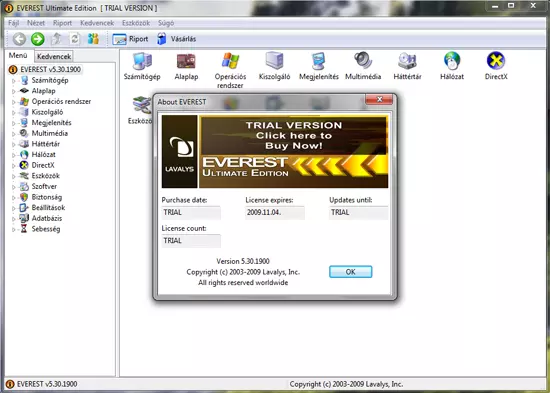Click the Biztonság shield icon in tree
This screenshot has width=550, height=393.
tap(24, 197)
